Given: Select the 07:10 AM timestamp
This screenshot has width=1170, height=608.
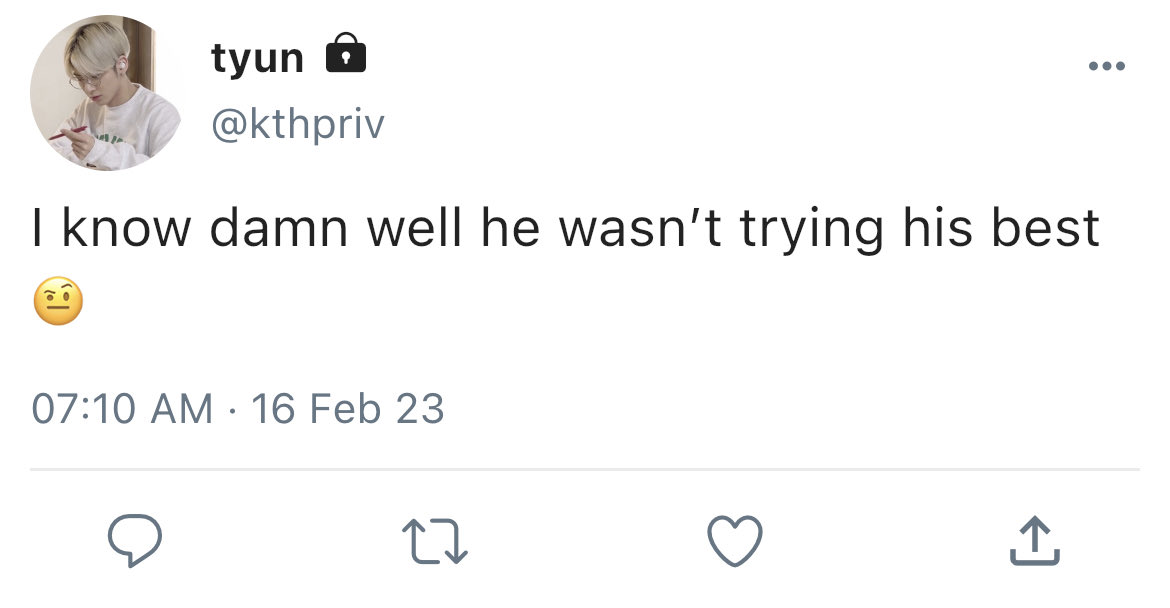Looking at the screenshot, I should tap(122, 409).
